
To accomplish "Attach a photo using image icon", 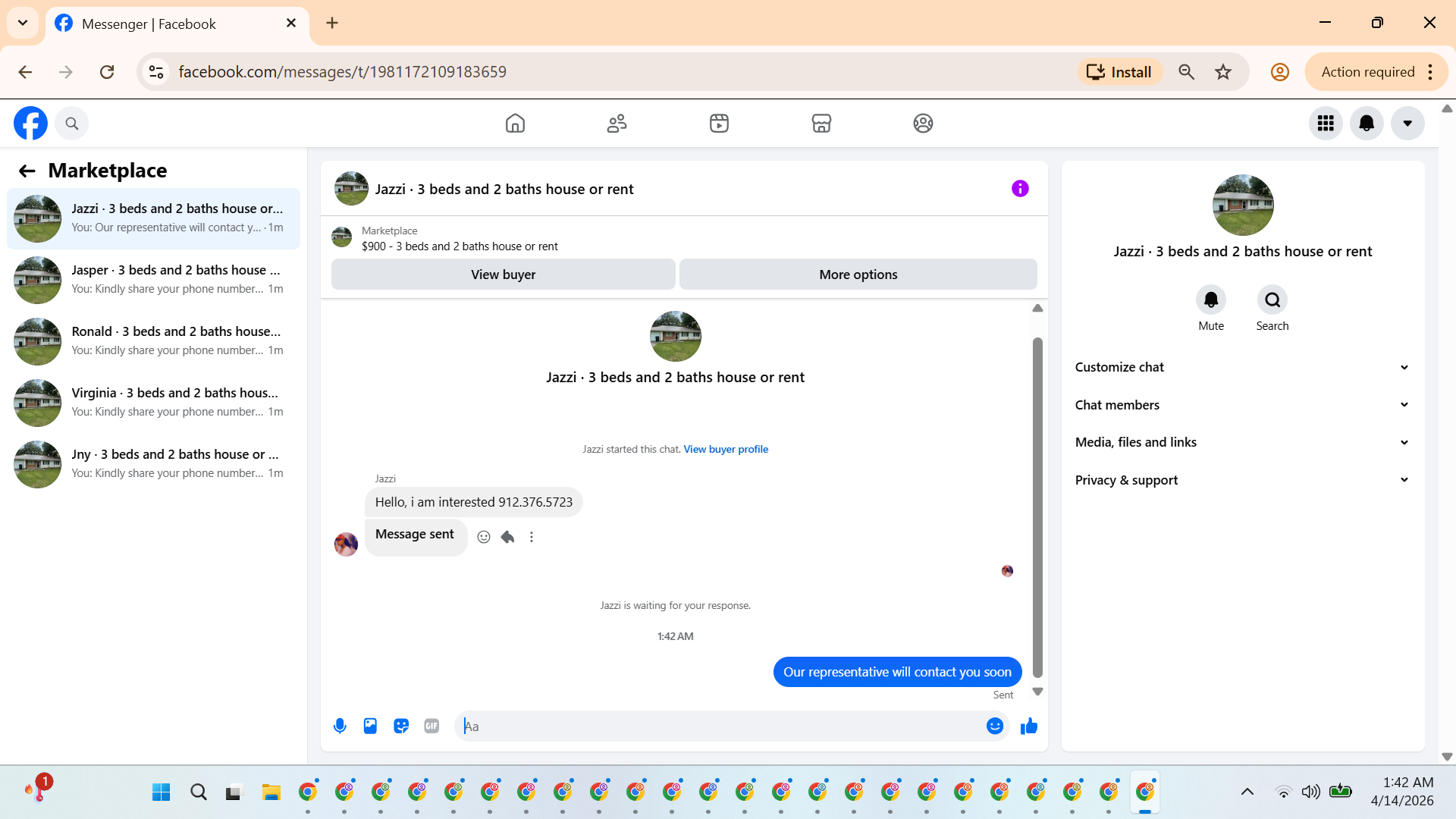I will [370, 726].
